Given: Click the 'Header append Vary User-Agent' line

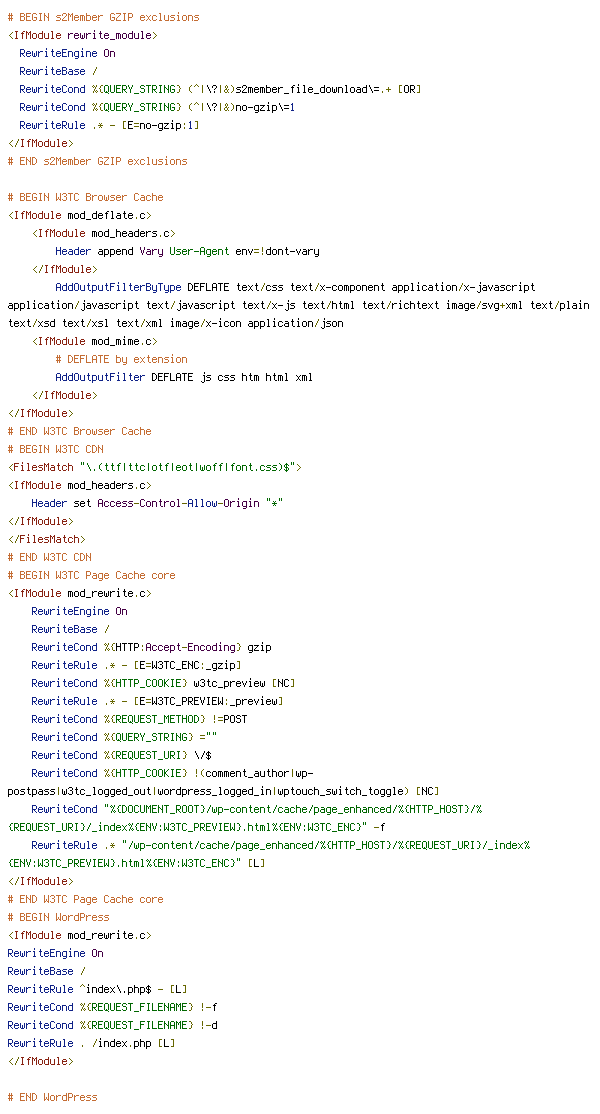Looking at the screenshot, I should (187, 252).
